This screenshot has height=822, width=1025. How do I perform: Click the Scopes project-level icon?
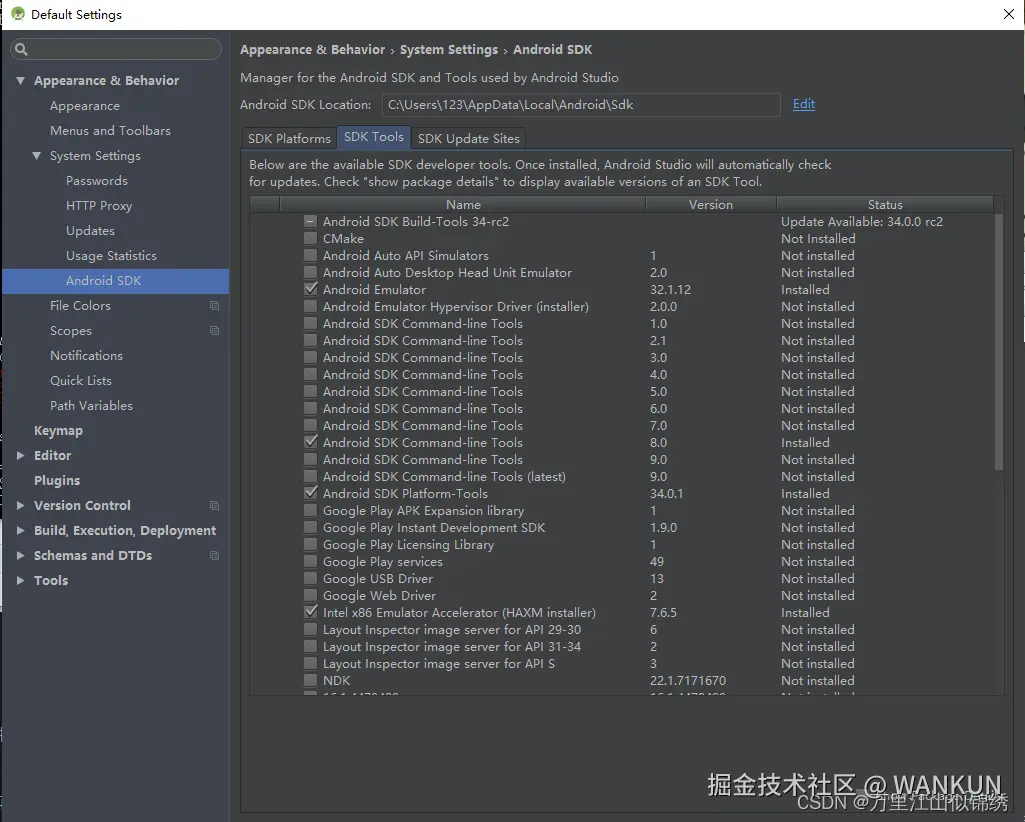[x=214, y=330]
